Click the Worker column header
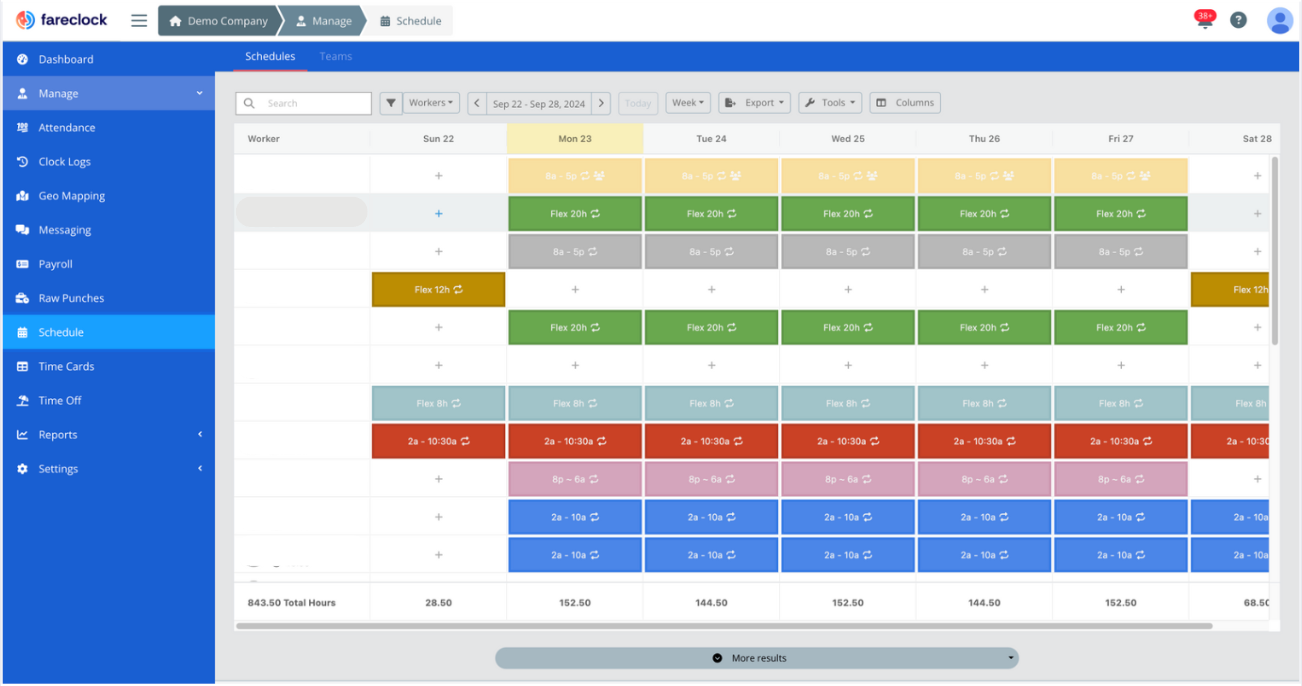1302x686 pixels. (302, 139)
